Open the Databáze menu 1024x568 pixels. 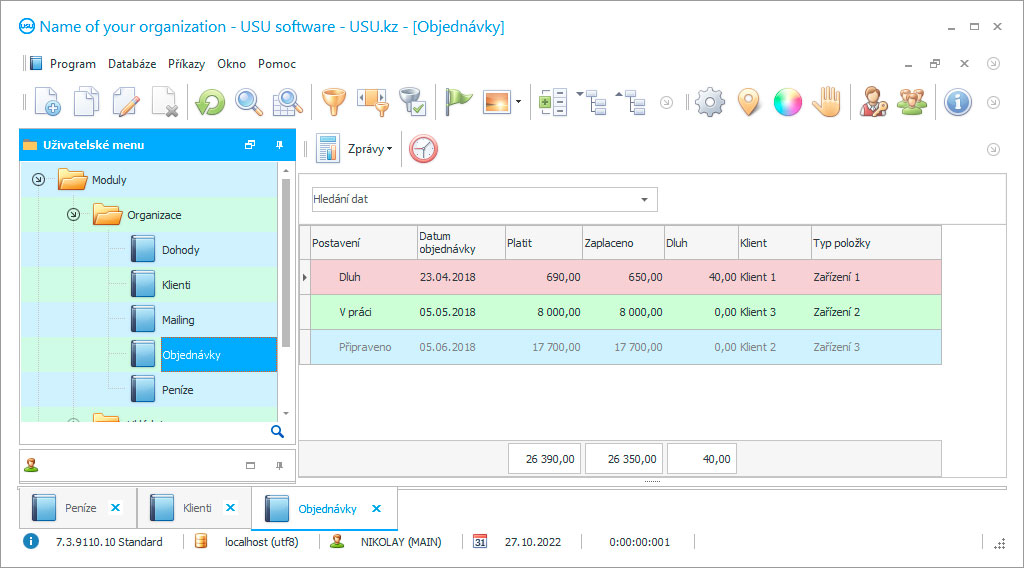tap(132, 64)
